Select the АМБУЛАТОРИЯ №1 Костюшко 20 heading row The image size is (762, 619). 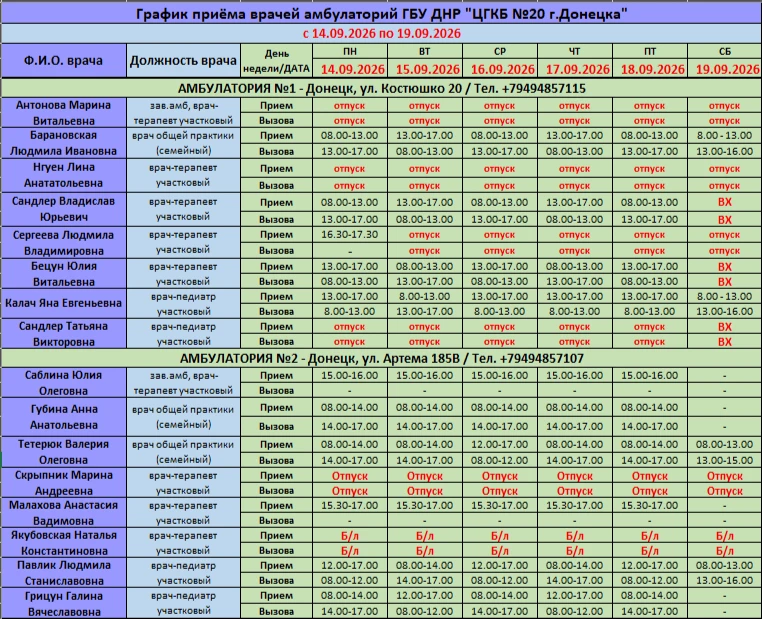381,88
